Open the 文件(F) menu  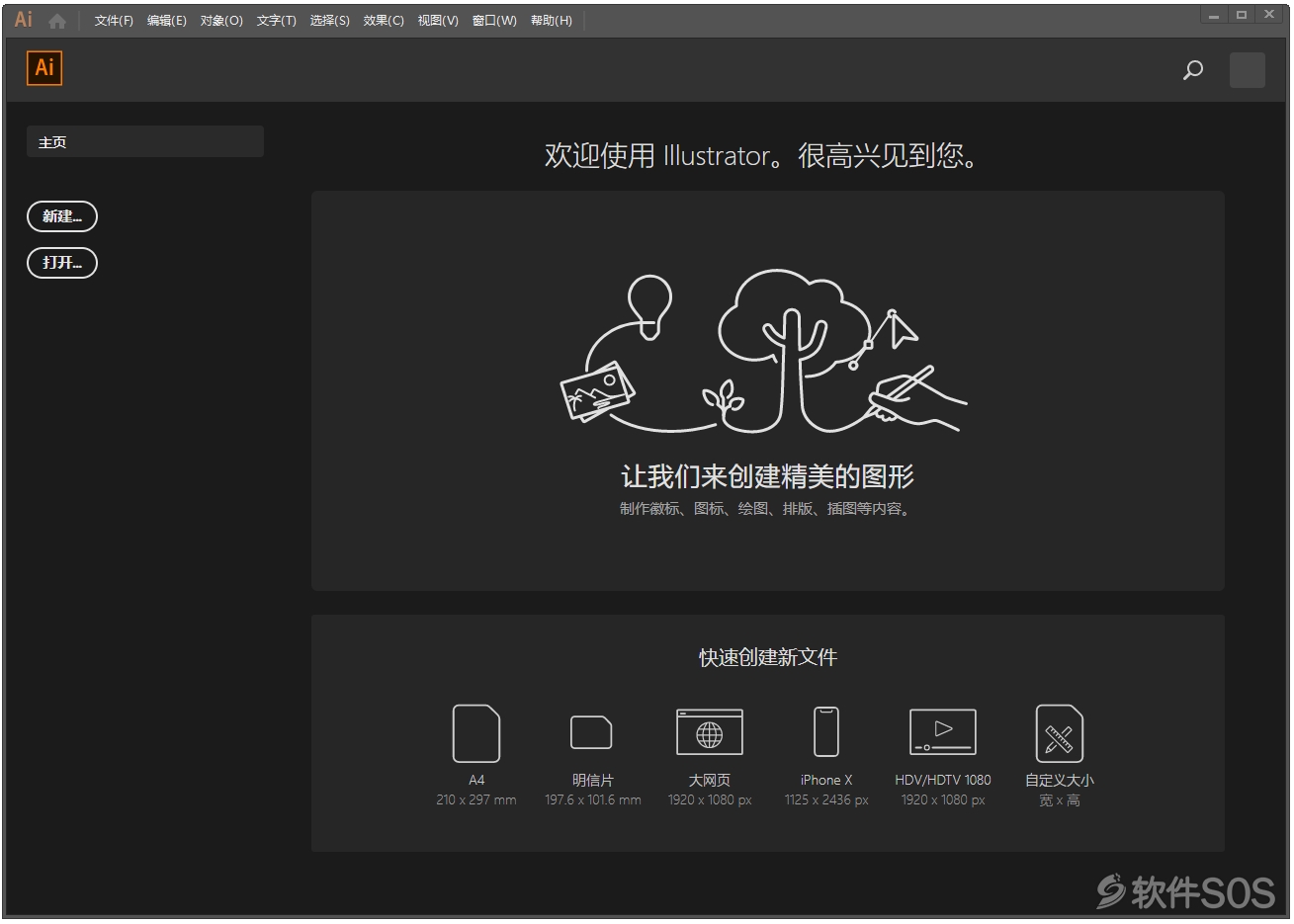[114, 21]
